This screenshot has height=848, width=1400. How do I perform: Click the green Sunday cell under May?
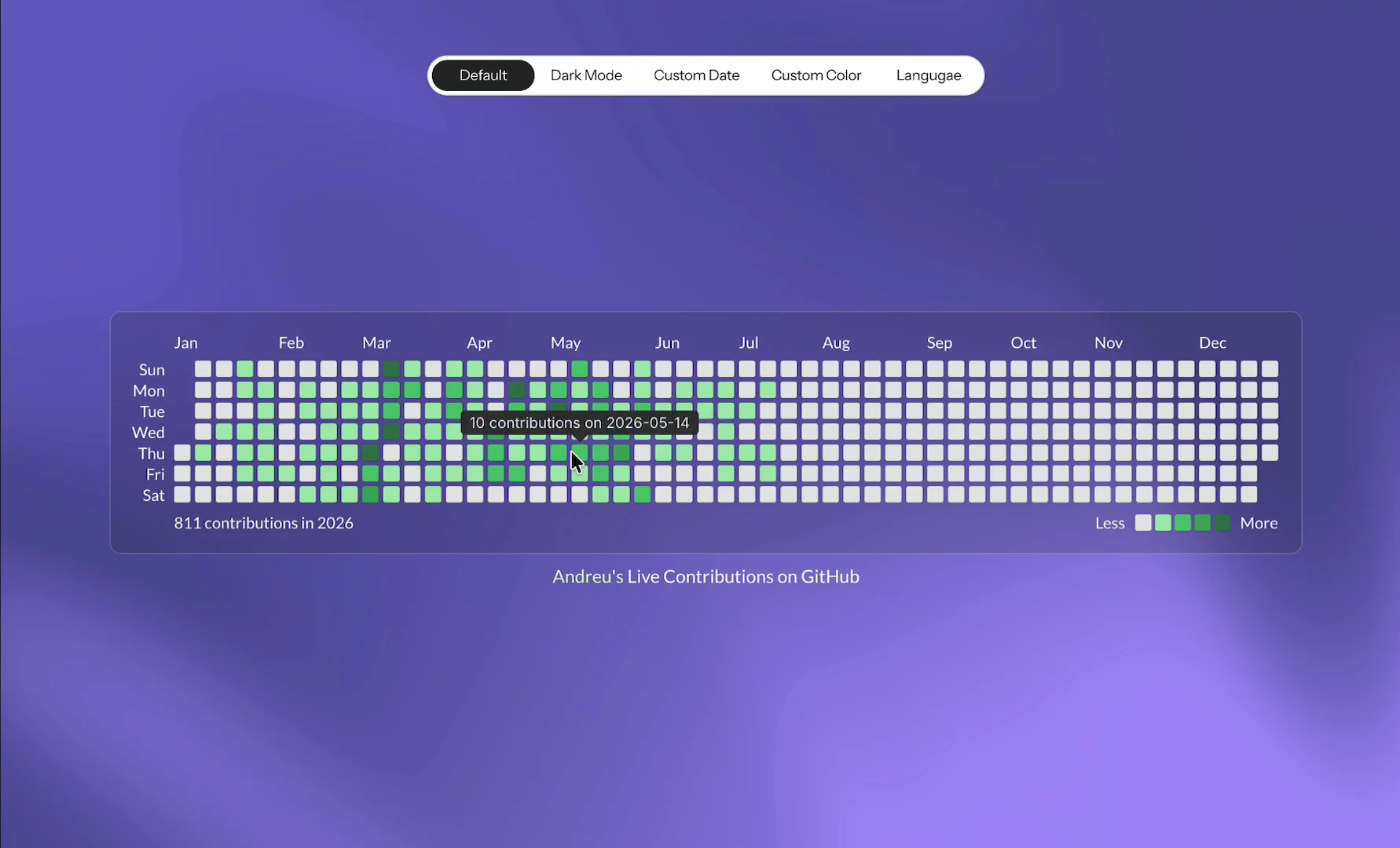point(580,369)
